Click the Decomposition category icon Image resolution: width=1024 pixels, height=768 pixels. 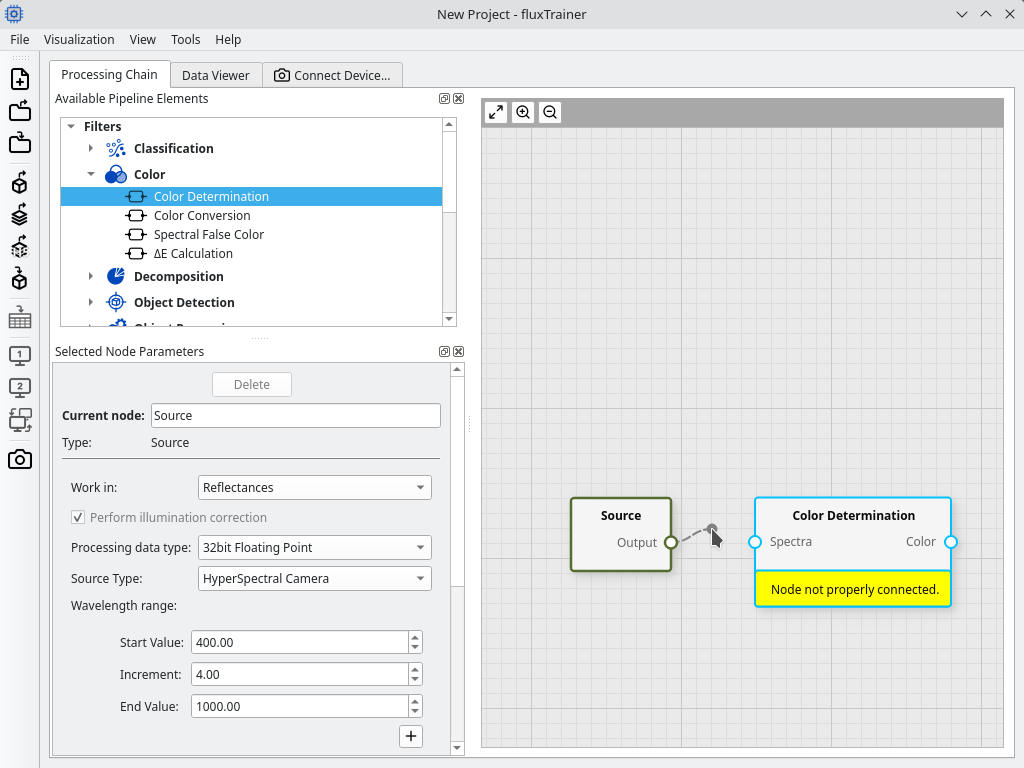(x=116, y=276)
